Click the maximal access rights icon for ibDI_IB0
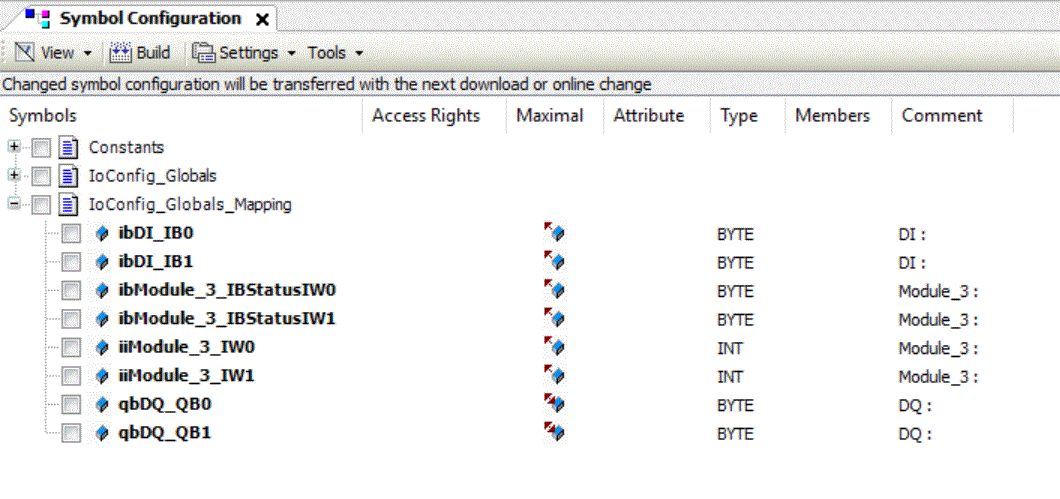 pyautogui.click(x=554, y=233)
